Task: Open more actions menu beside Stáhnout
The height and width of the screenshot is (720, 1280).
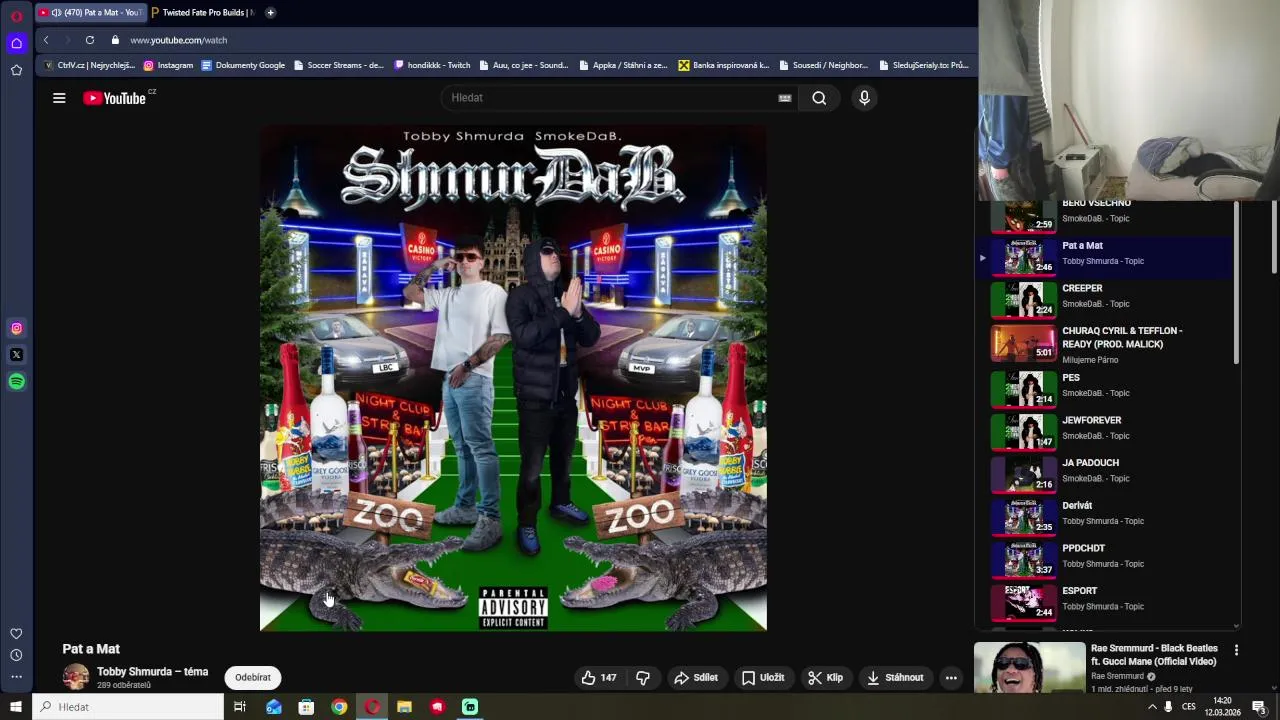Action: click(x=951, y=678)
